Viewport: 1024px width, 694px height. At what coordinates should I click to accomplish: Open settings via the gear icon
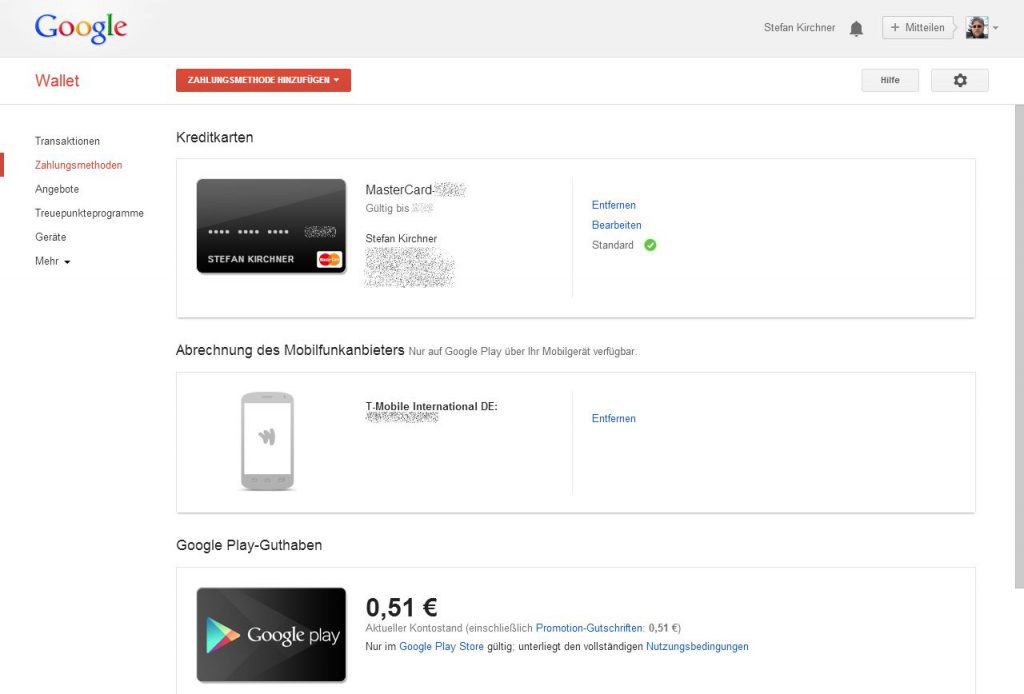pyautogui.click(x=959, y=80)
